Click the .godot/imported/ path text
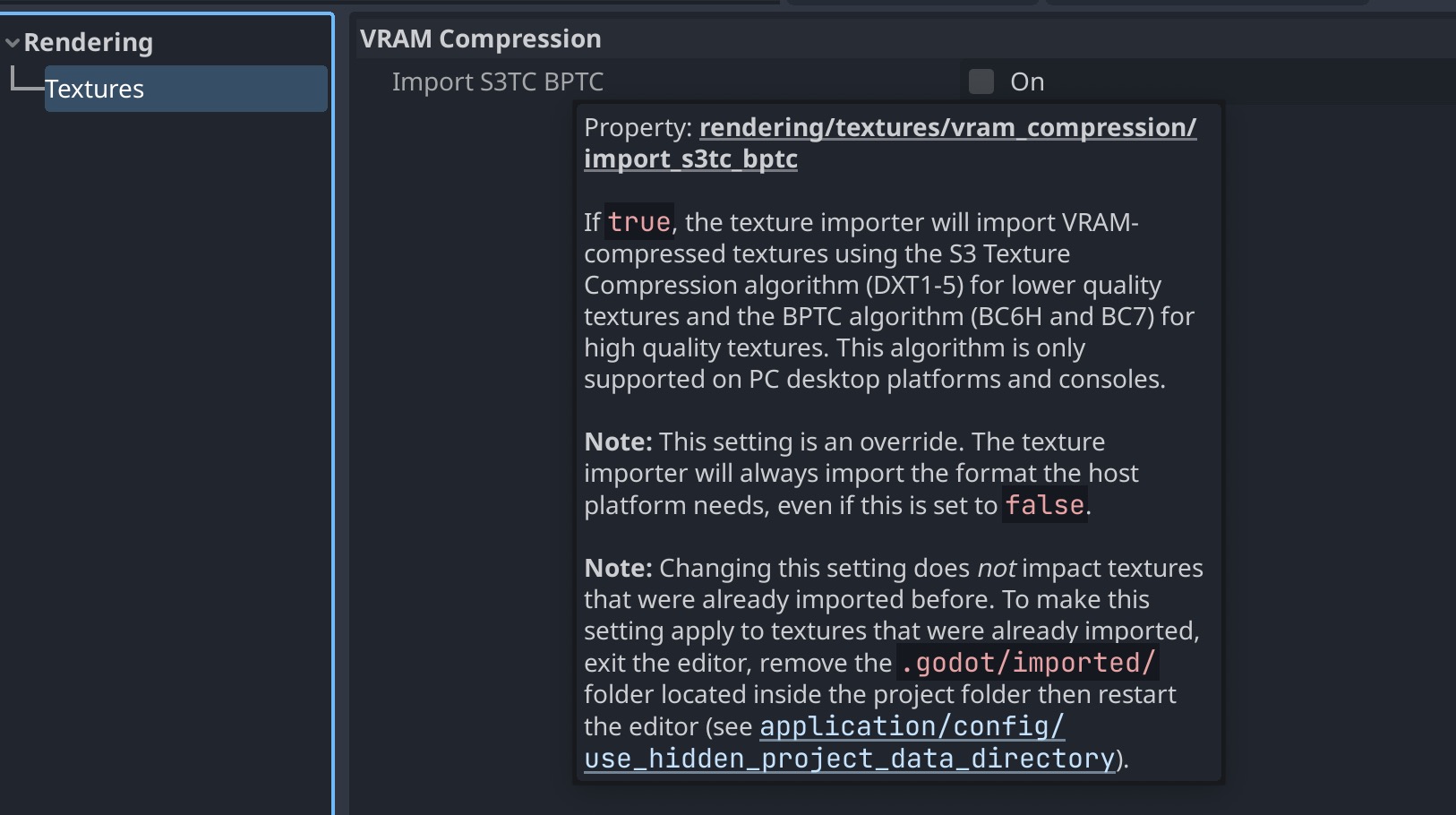This screenshot has height=815, width=1456. point(1028,663)
